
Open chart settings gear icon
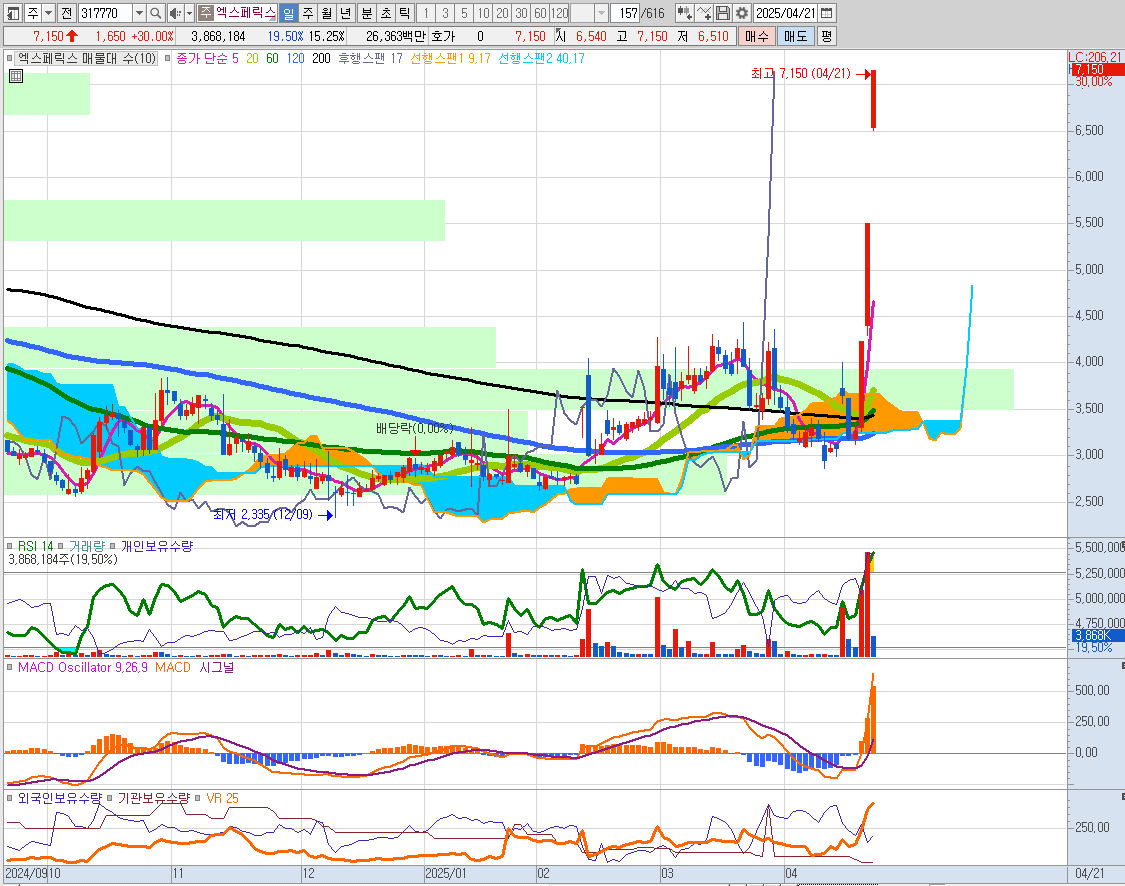[742, 13]
